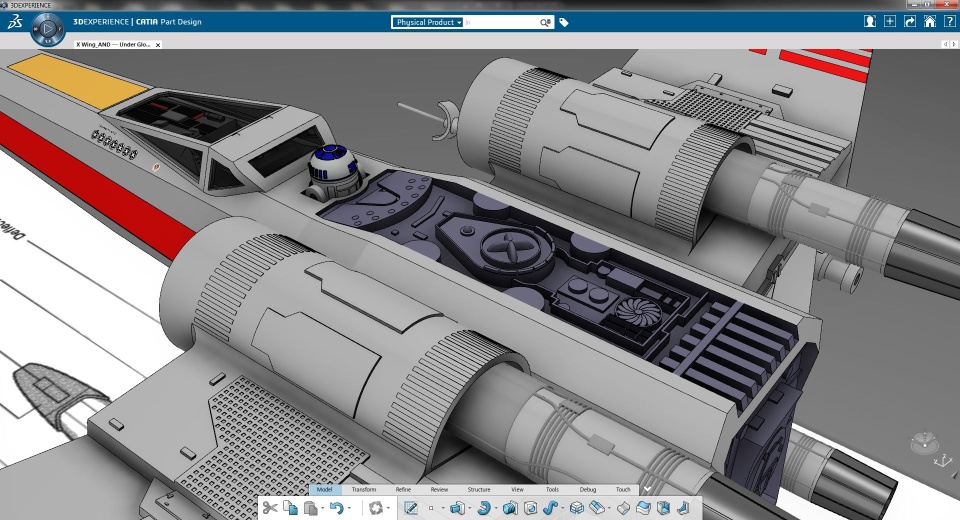Open the Positioned Sketch tool
This screenshot has width=960, height=520.
[x=411, y=508]
